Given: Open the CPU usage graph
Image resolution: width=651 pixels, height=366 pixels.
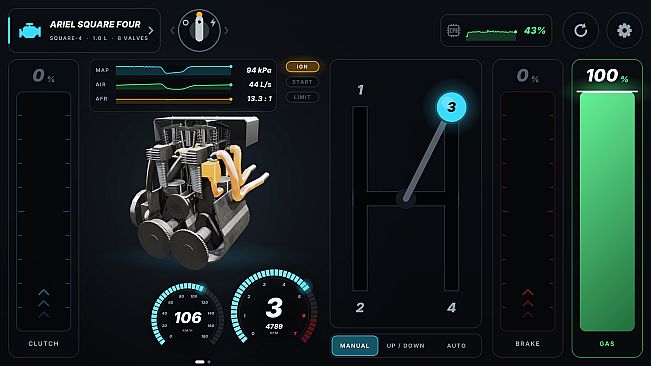Looking at the screenshot, I should click(x=491, y=34).
